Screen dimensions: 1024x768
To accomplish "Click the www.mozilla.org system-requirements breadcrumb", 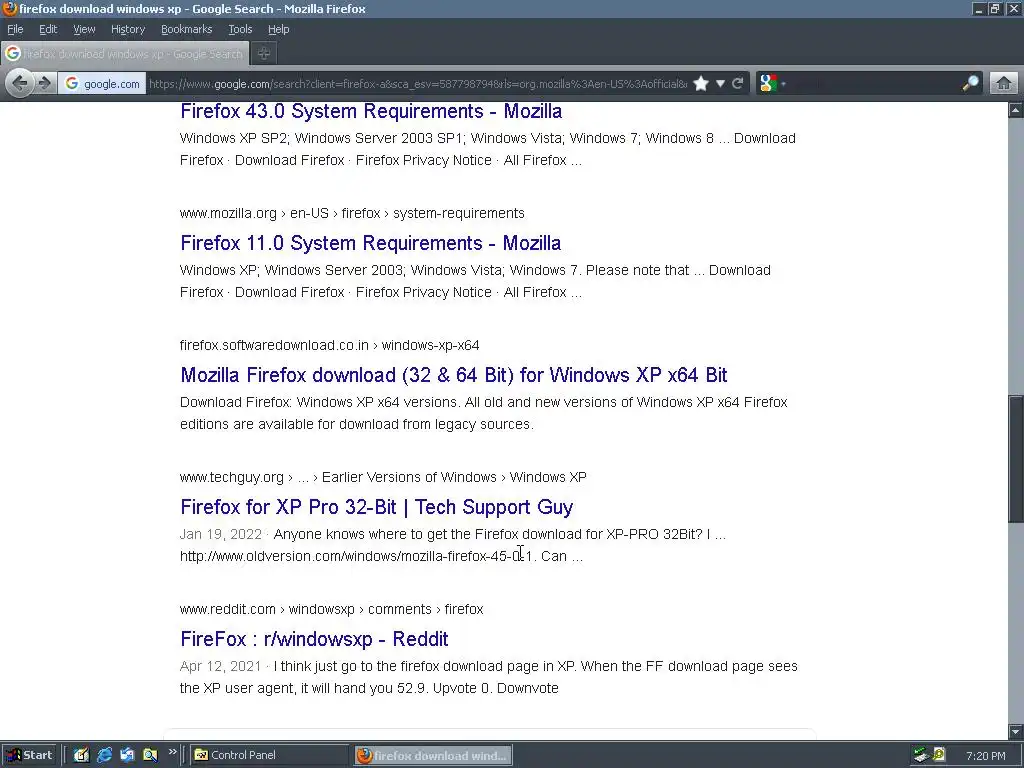I will (x=352, y=214).
